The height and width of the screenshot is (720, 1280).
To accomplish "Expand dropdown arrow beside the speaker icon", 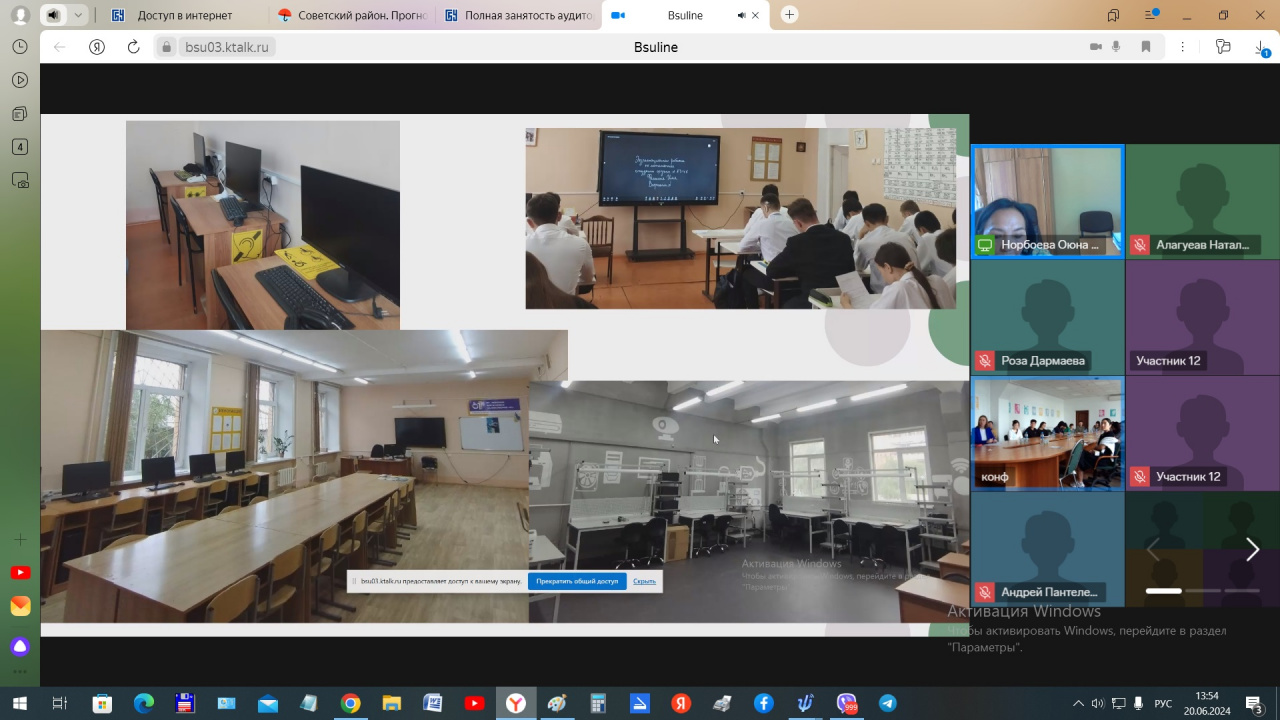I will coord(78,15).
